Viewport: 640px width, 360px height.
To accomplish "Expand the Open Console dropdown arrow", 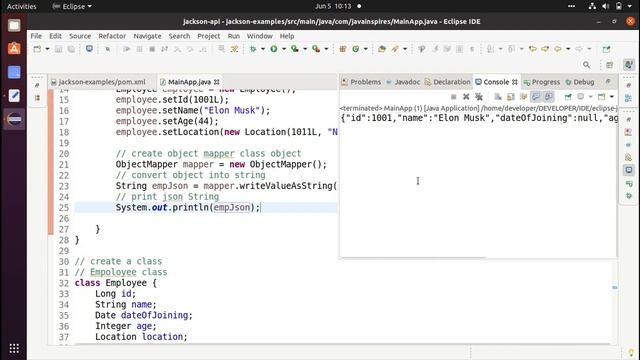I will click(612, 97).
